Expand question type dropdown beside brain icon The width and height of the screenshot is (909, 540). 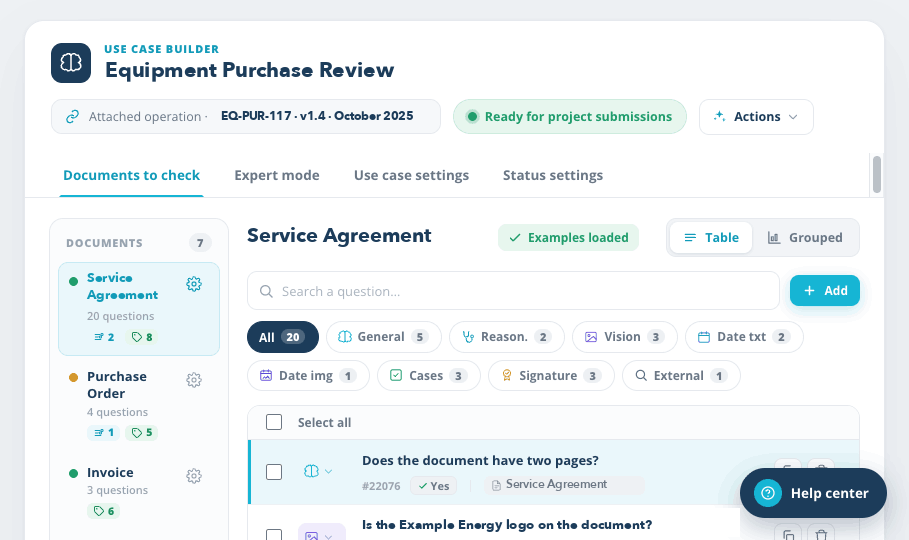tap(329, 472)
